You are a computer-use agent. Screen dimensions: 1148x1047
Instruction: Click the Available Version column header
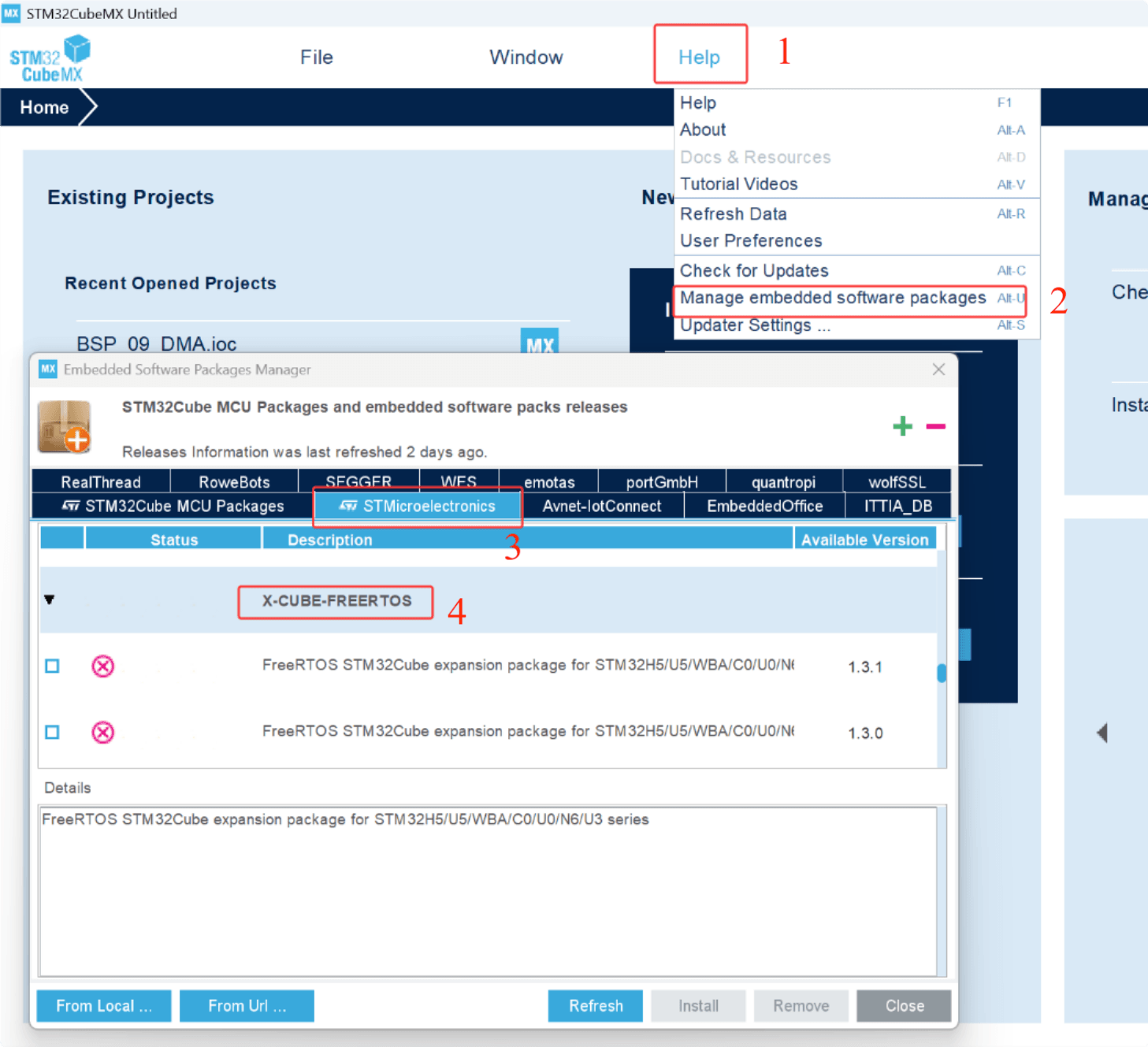tap(865, 540)
